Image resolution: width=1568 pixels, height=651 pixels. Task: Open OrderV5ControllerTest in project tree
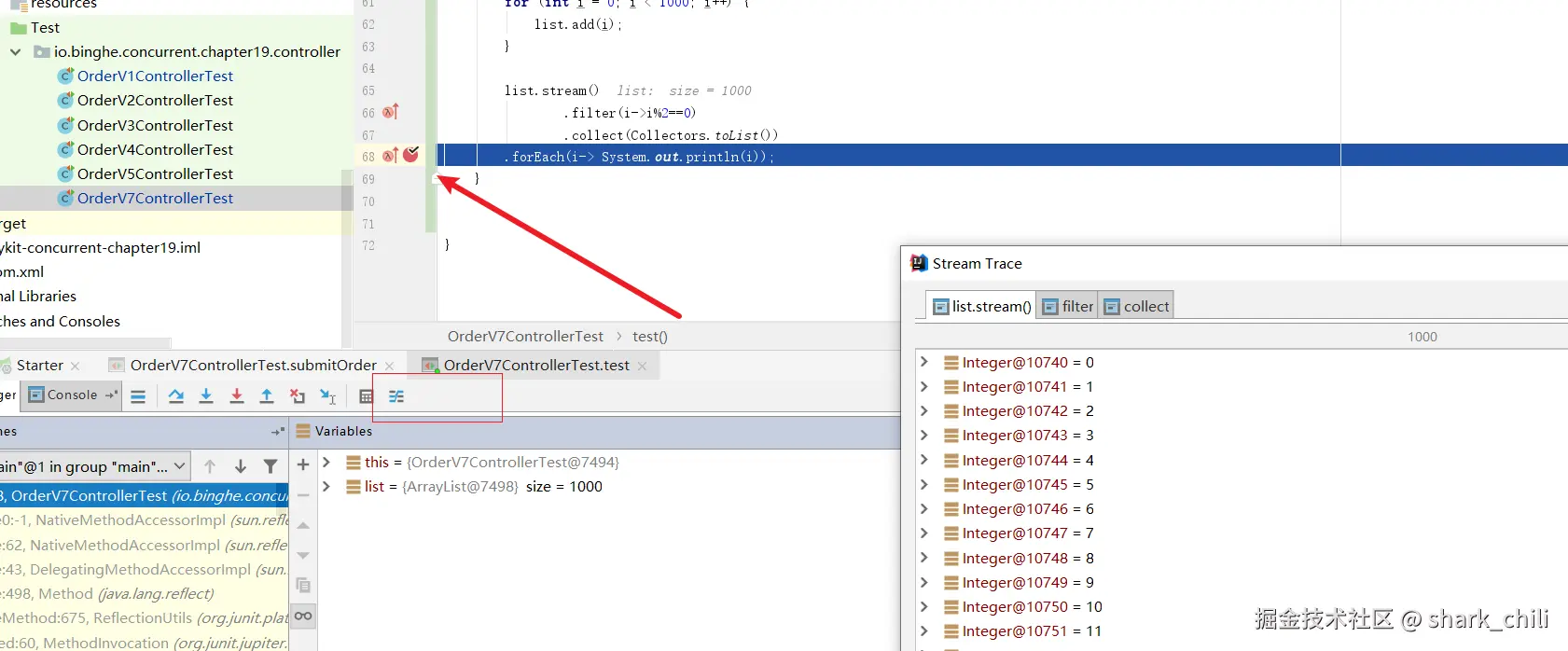click(x=155, y=174)
